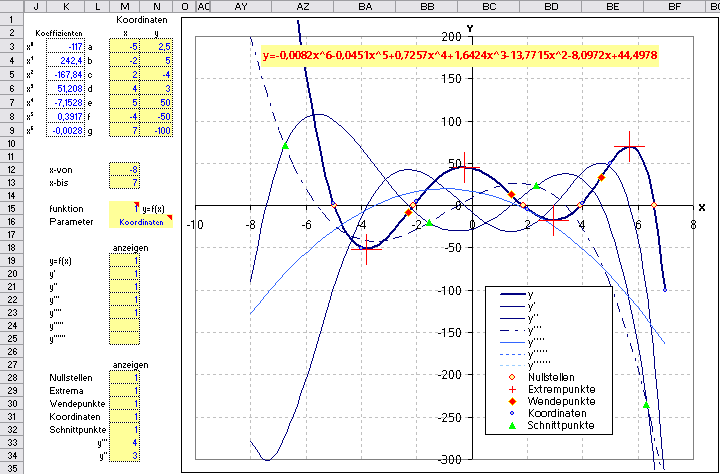Select the x² coefficient cell -167,84
720x474 pixels.
tap(66, 73)
